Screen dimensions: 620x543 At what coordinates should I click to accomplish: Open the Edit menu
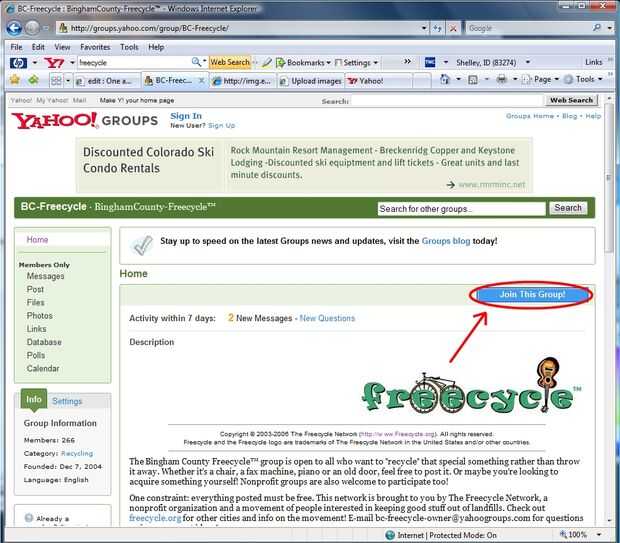[x=38, y=47]
